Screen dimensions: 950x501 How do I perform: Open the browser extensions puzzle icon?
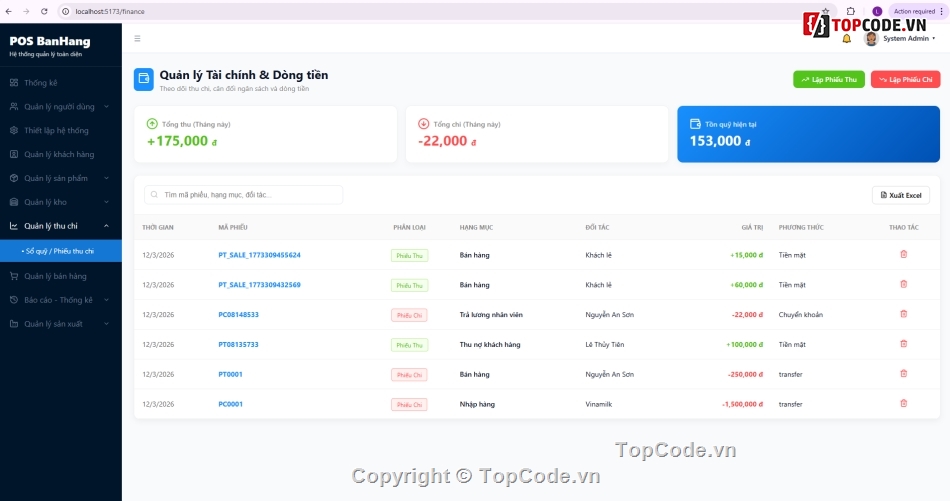(851, 11)
